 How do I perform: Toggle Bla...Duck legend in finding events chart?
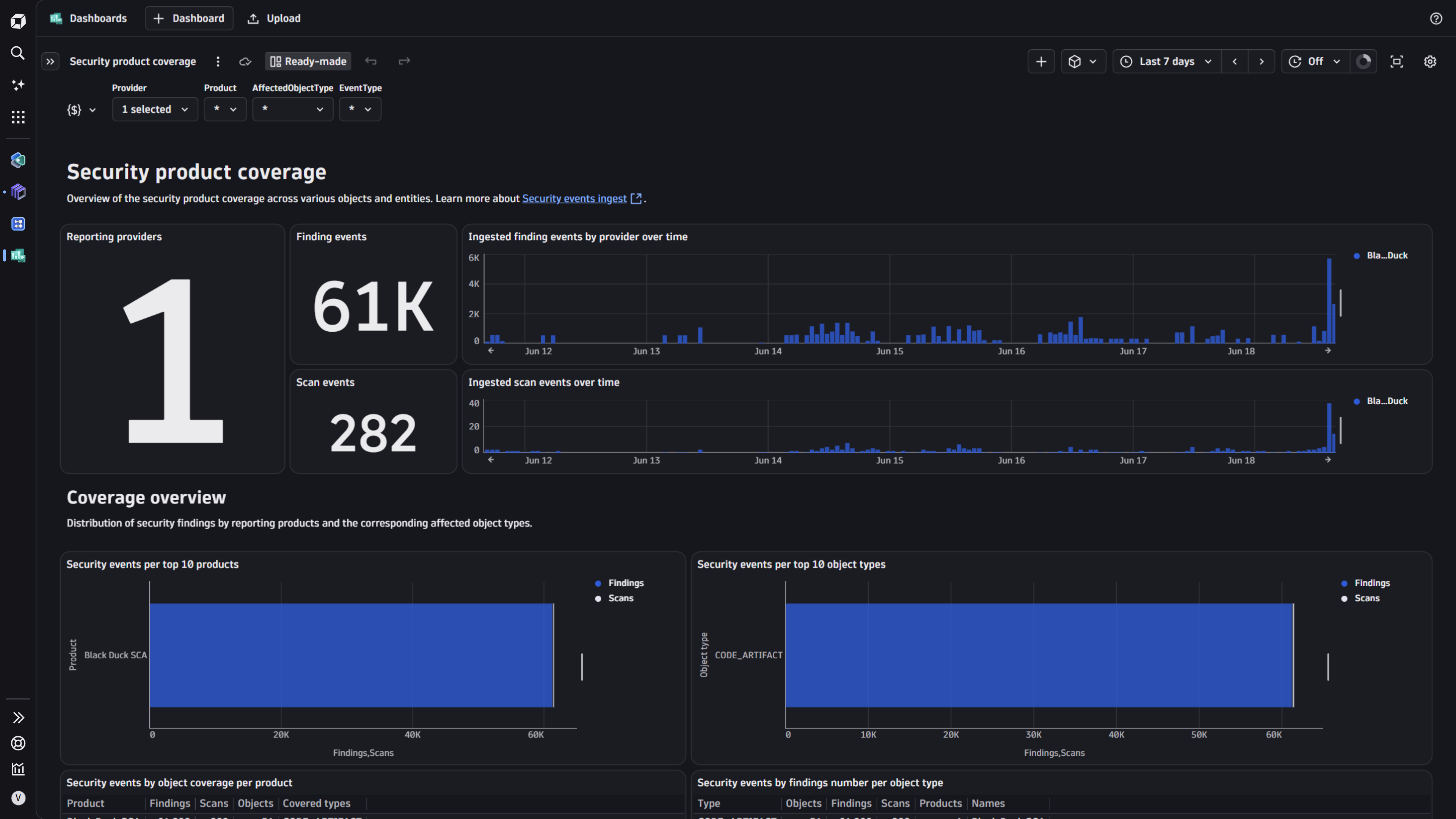coord(1380,256)
